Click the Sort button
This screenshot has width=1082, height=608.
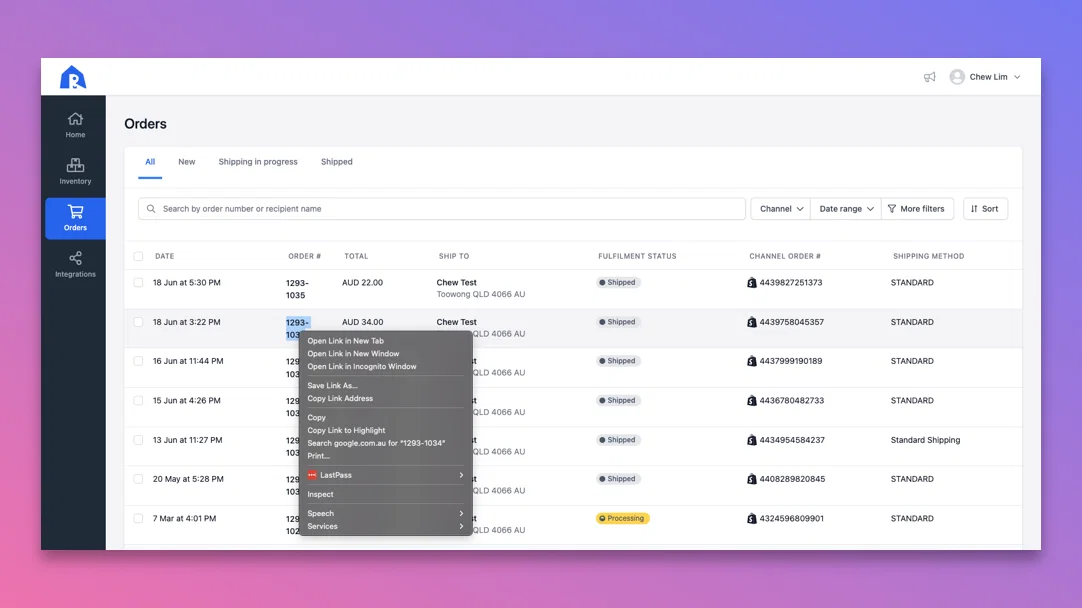point(985,208)
